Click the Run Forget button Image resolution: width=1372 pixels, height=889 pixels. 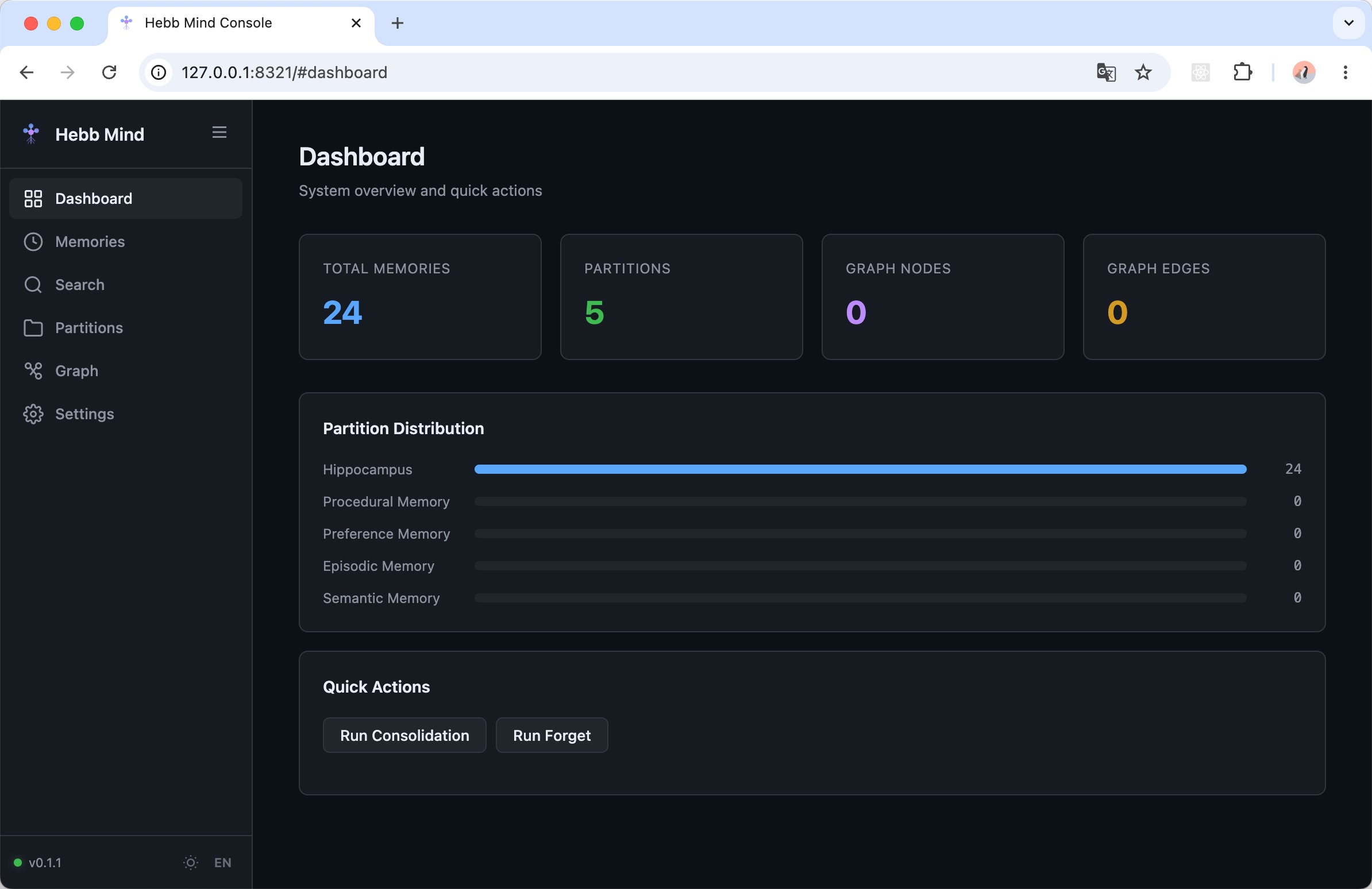pyautogui.click(x=552, y=735)
